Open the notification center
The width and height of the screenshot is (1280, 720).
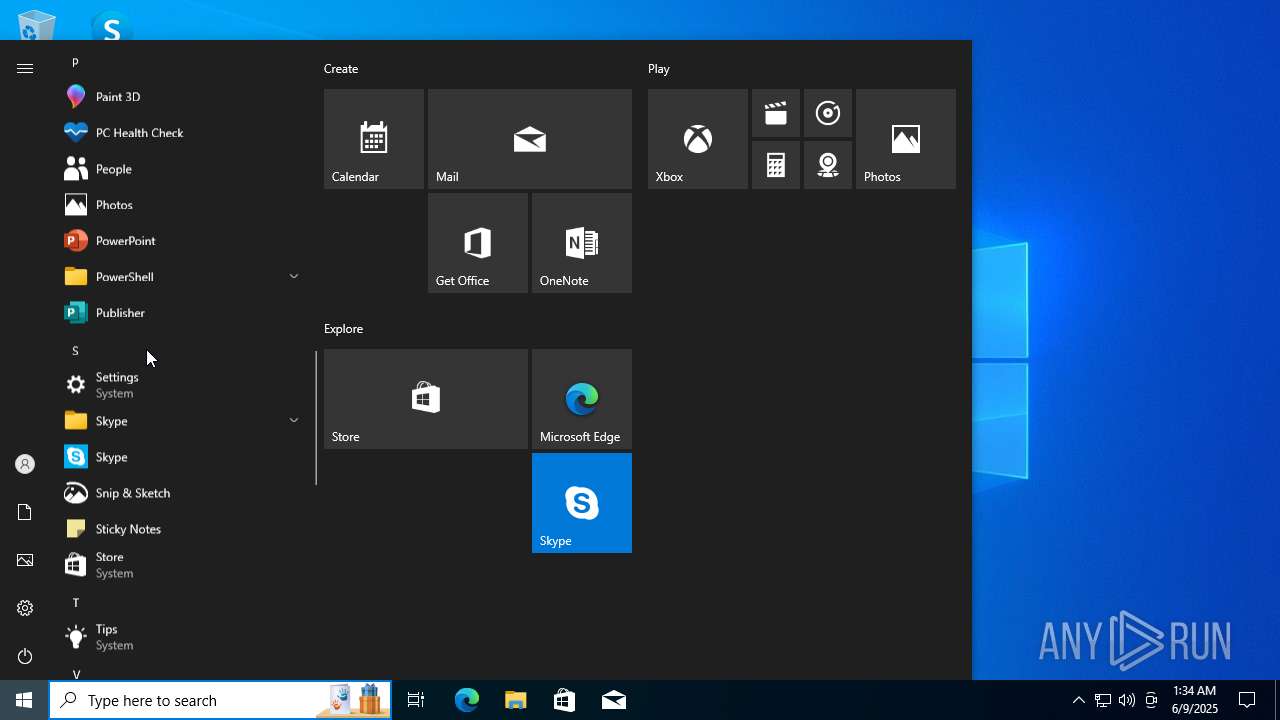click(1247, 700)
